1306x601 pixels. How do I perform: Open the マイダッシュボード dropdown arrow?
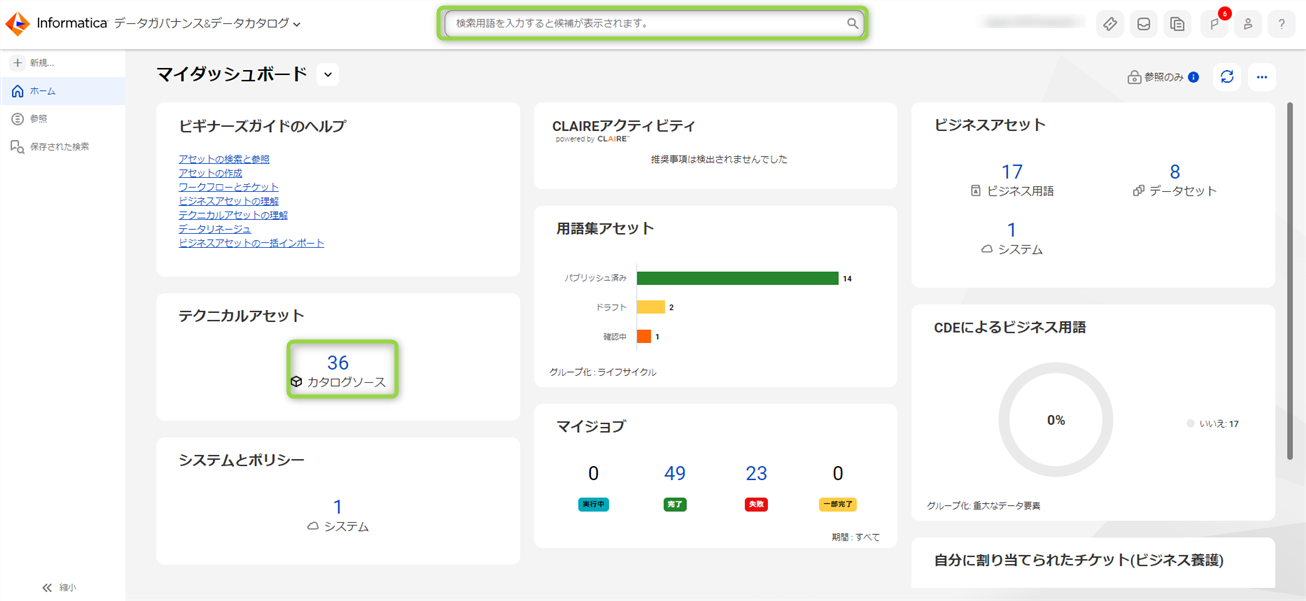coord(326,74)
